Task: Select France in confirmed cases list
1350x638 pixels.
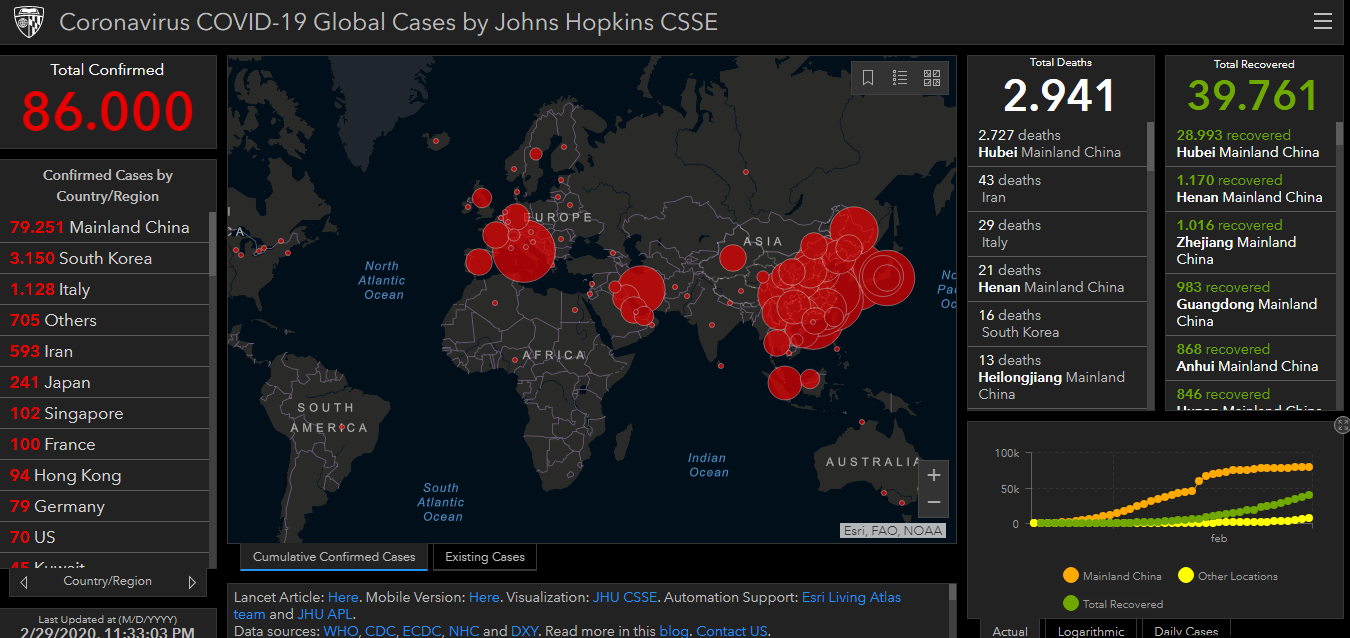Action: (105, 444)
